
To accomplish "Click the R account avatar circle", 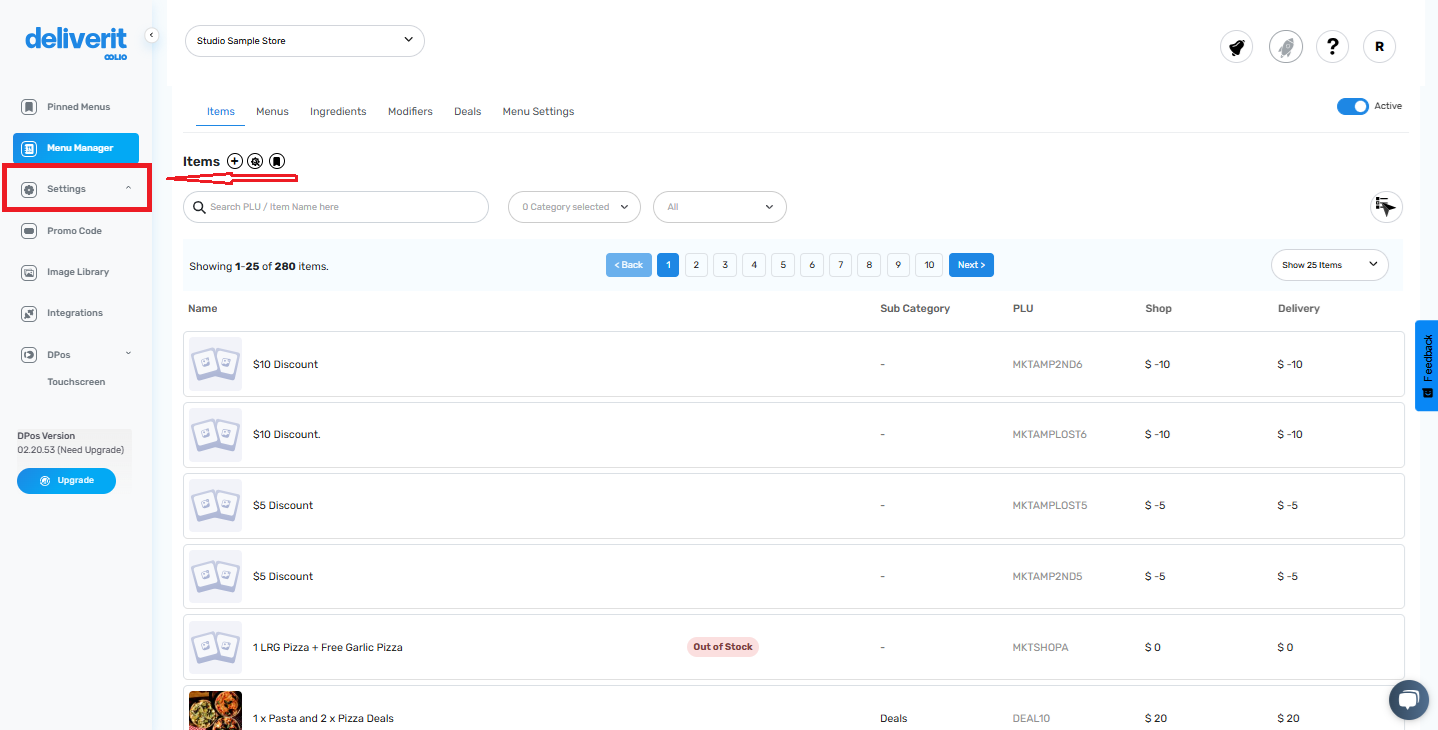I will click(x=1379, y=46).
